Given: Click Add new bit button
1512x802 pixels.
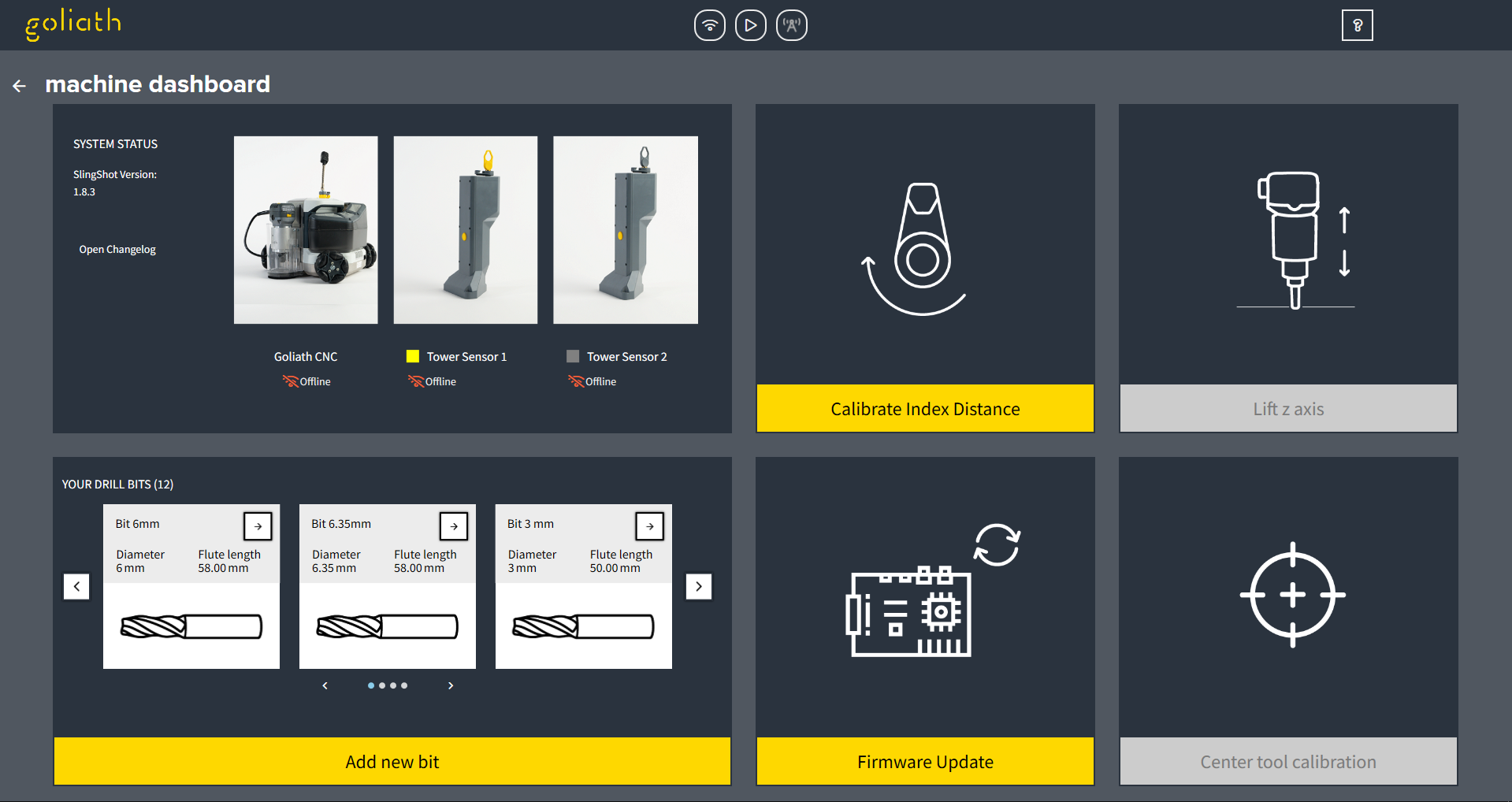Looking at the screenshot, I should coord(392,762).
